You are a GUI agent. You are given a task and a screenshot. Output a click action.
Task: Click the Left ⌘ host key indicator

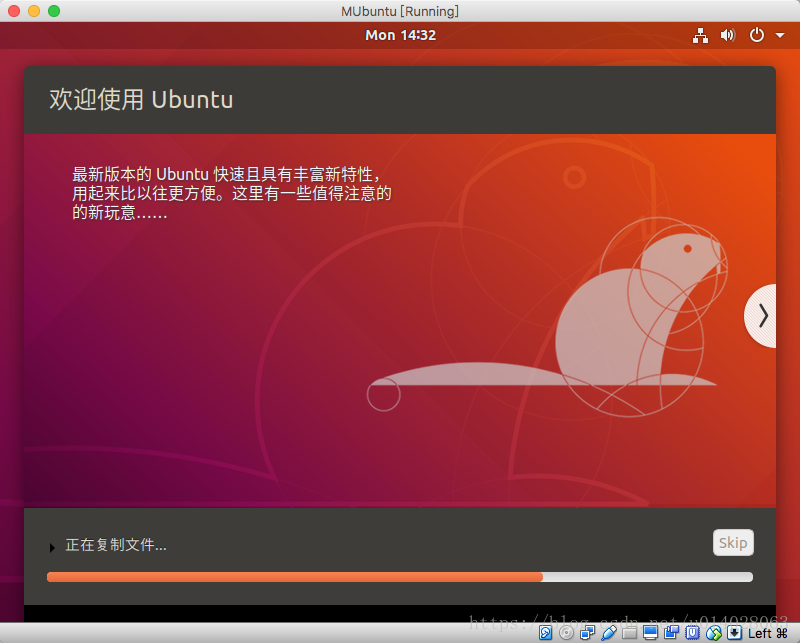tap(768, 633)
